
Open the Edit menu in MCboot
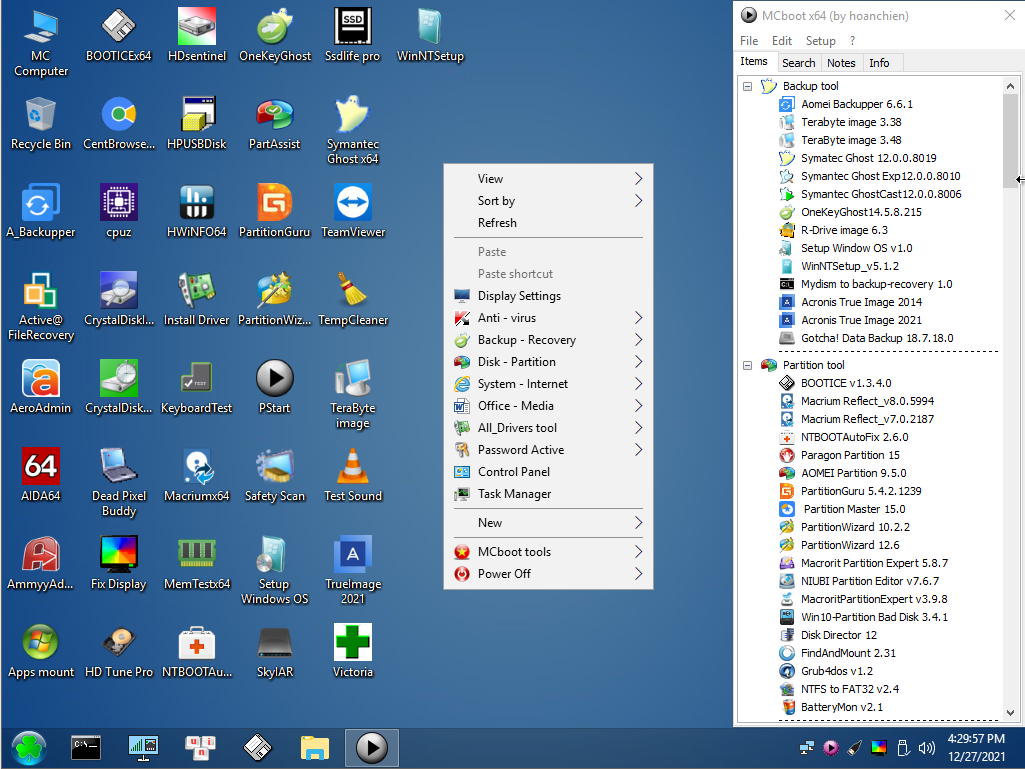click(x=782, y=41)
